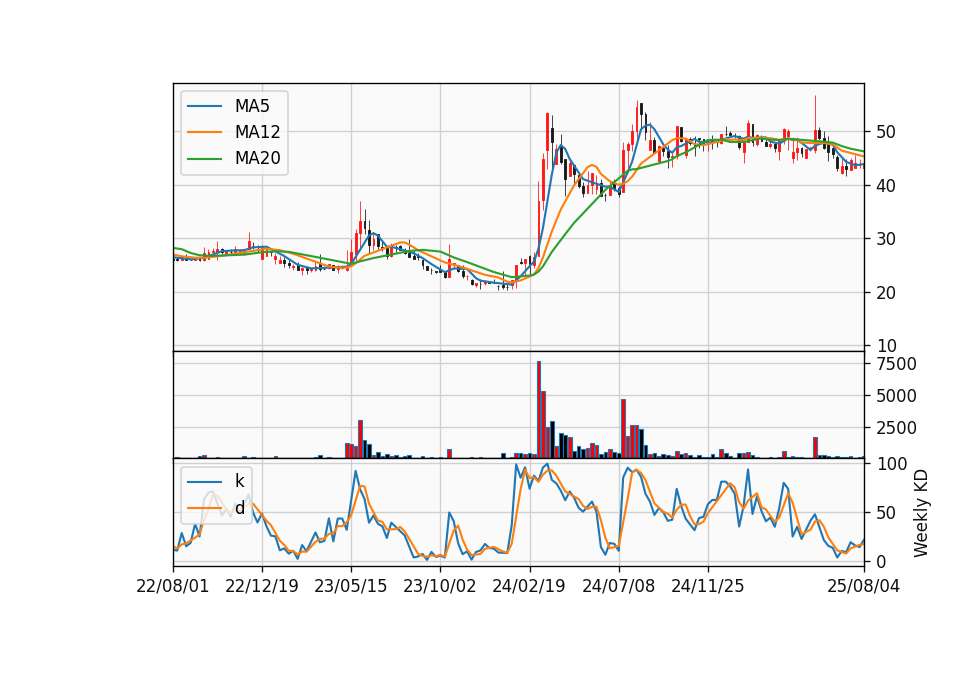Click the k legend label
960x690 pixels.
click(239, 481)
